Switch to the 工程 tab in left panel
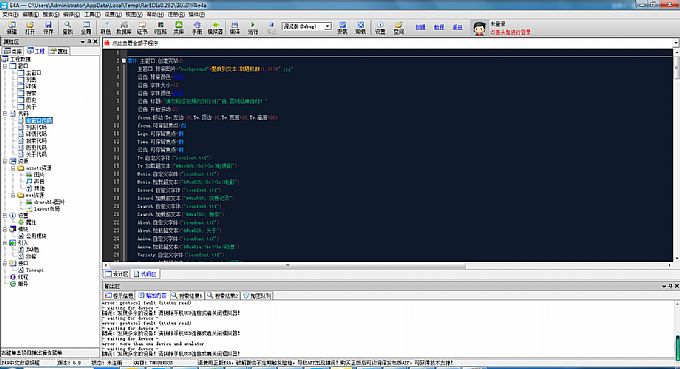680x369 pixels. click(36, 51)
